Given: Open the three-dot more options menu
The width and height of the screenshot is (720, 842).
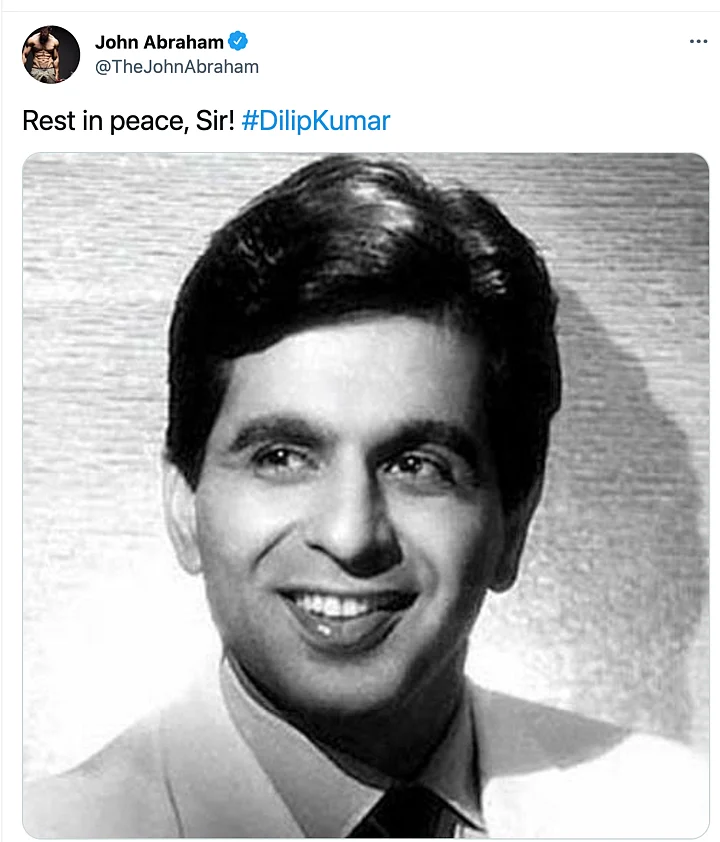Looking at the screenshot, I should tap(698, 41).
